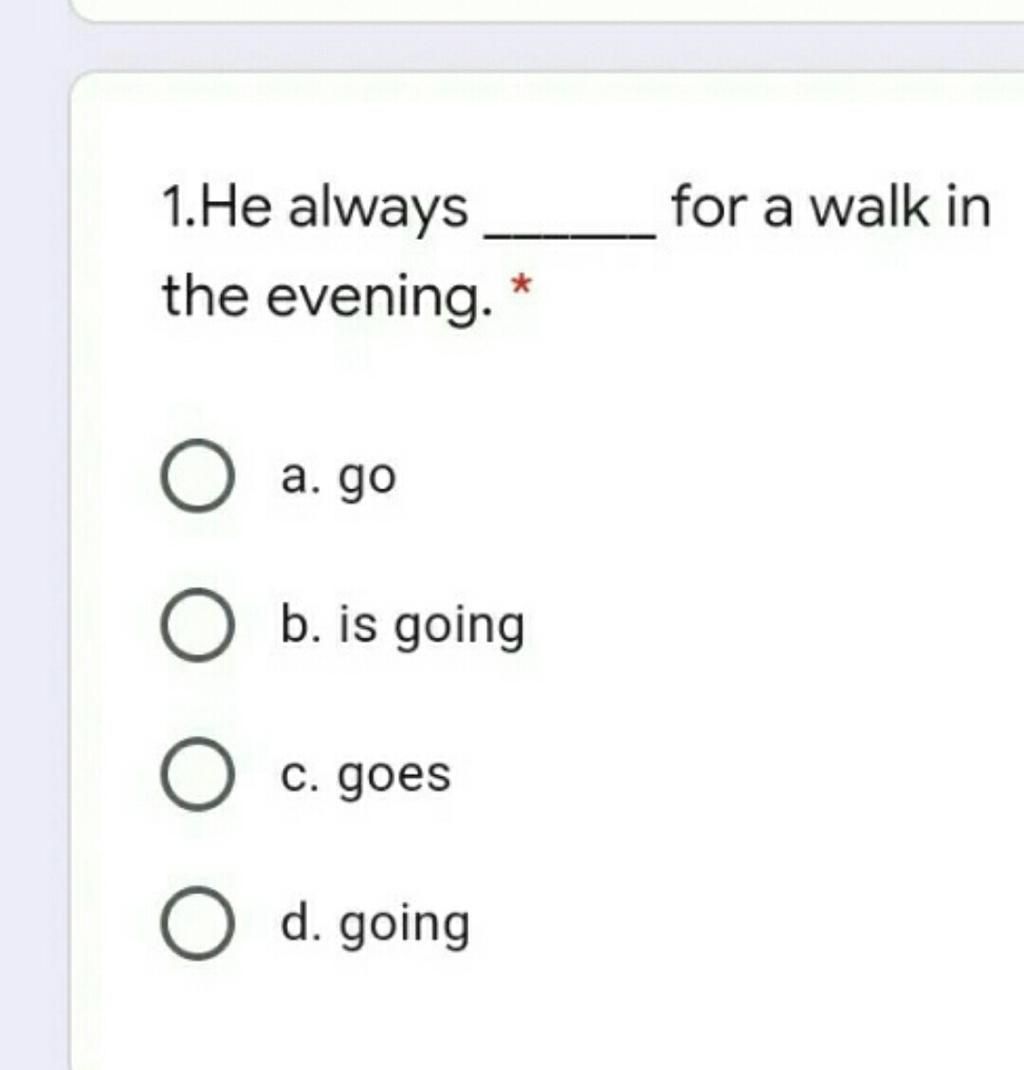The height and width of the screenshot is (1070, 1024).
Task: Click the 'a. go' answer label
Action: coord(338,478)
